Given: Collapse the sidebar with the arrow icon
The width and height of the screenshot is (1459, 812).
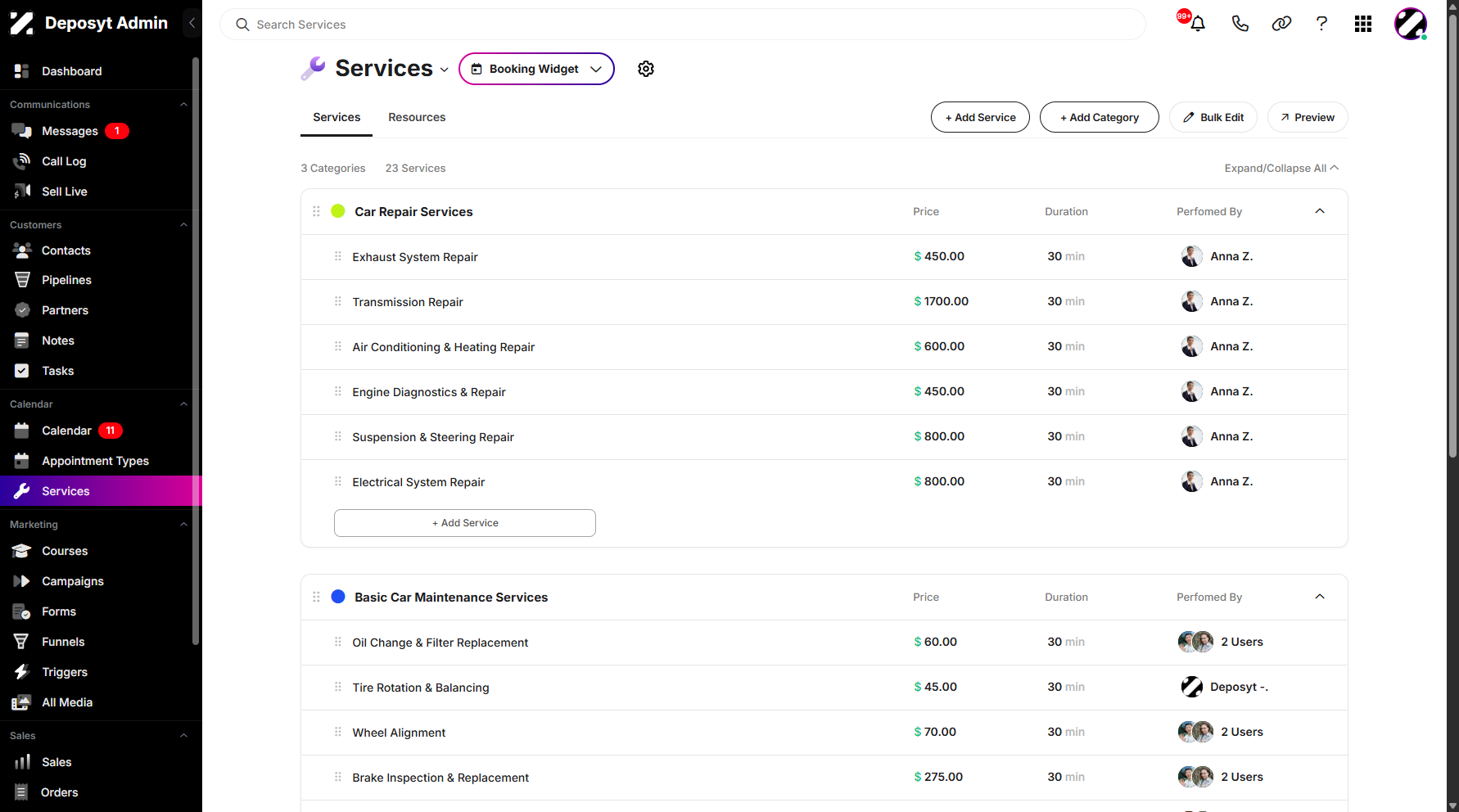Looking at the screenshot, I should coord(192,23).
